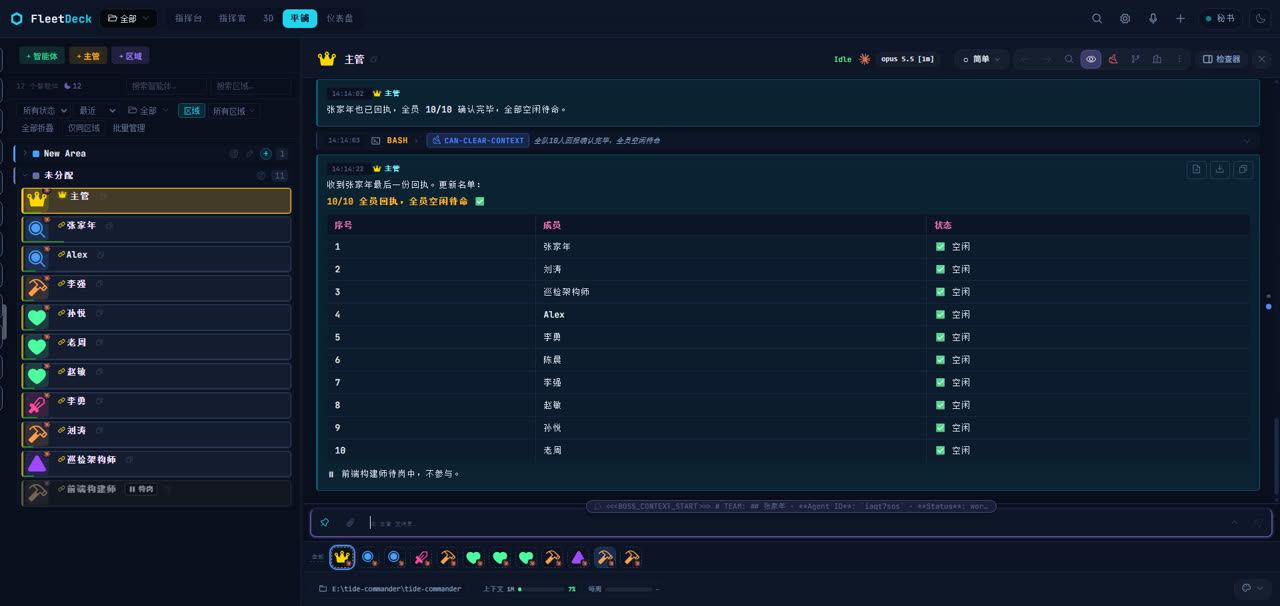Click the paperclip attachment icon
The width and height of the screenshot is (1280, 606).
tap(350, 522)
